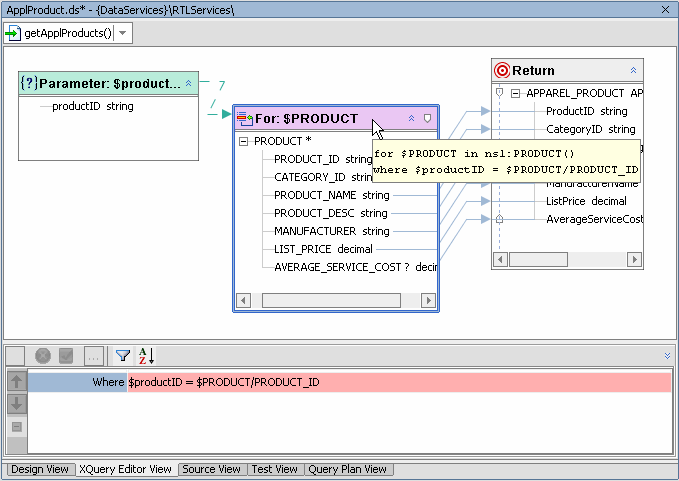Screen dimensions: 679x481
Task: Collapse the Return node chevrons
Action: coord(633,70)
